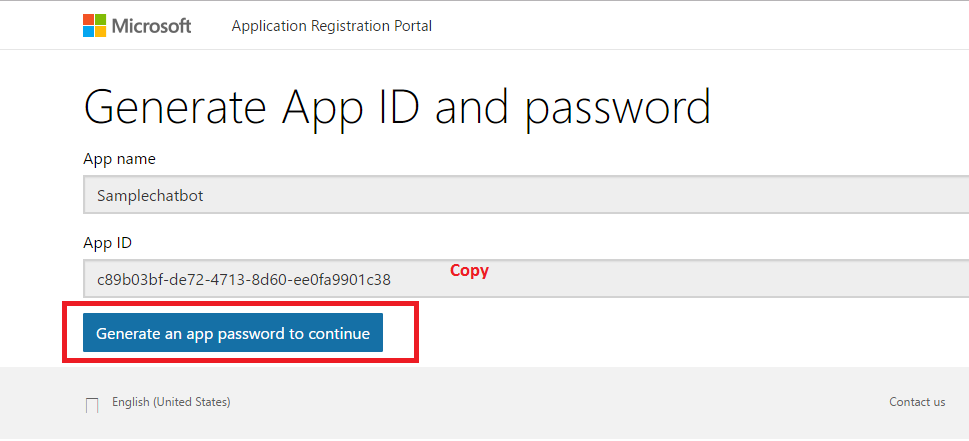Click the red square of the Microsoft logo
The width and height of the screenshot is (969, 441).
tap(88, 20)
